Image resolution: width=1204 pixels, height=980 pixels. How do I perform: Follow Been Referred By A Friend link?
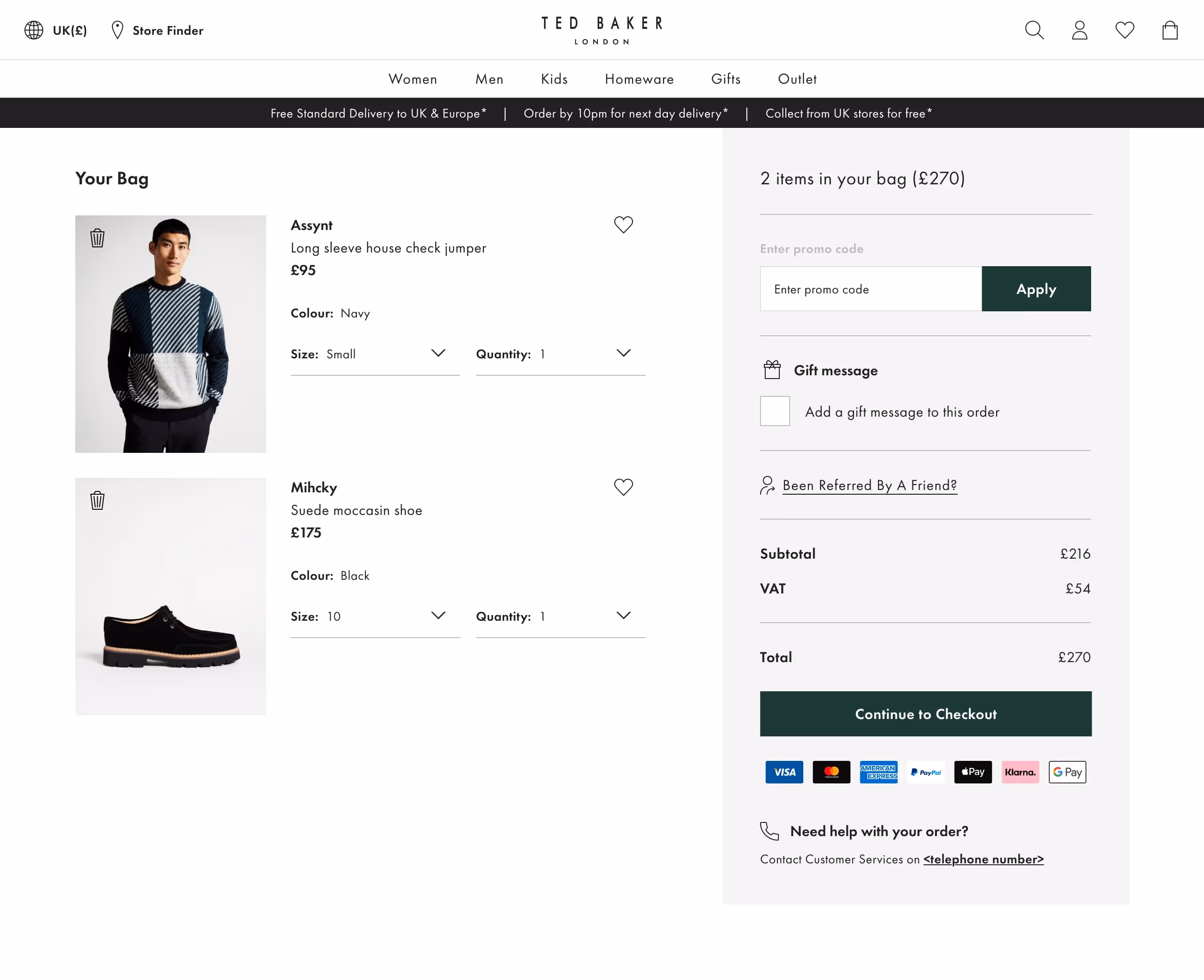[x=869, y=485]
